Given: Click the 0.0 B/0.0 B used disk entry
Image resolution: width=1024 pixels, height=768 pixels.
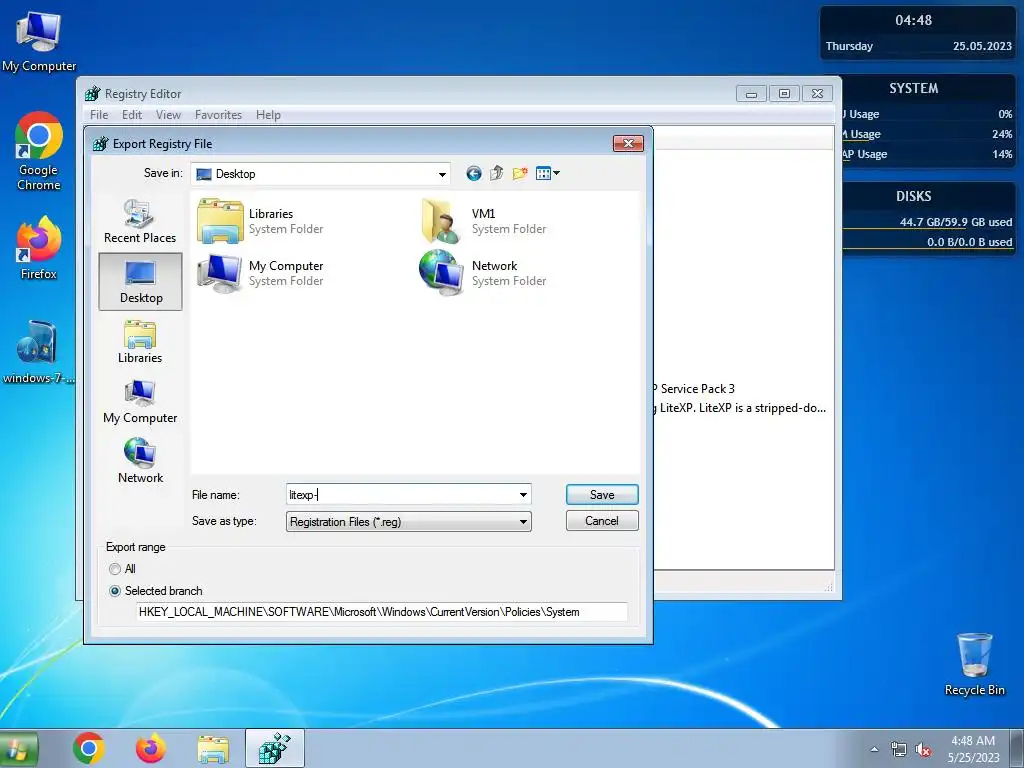Looking at the screenshot, I should tap(970, 242).
